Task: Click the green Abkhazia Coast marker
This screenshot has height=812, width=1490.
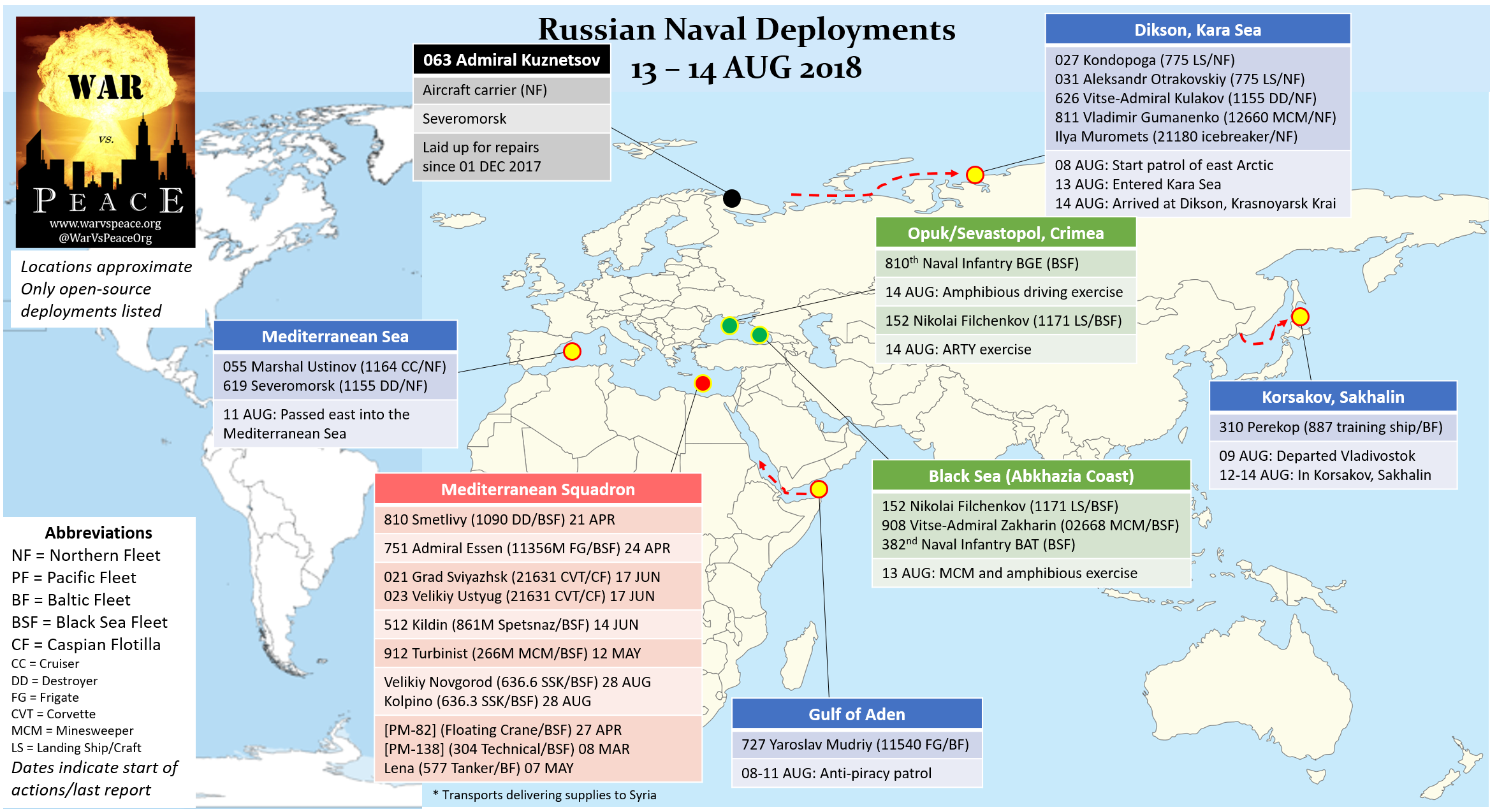Action: [x=759, y=334]
